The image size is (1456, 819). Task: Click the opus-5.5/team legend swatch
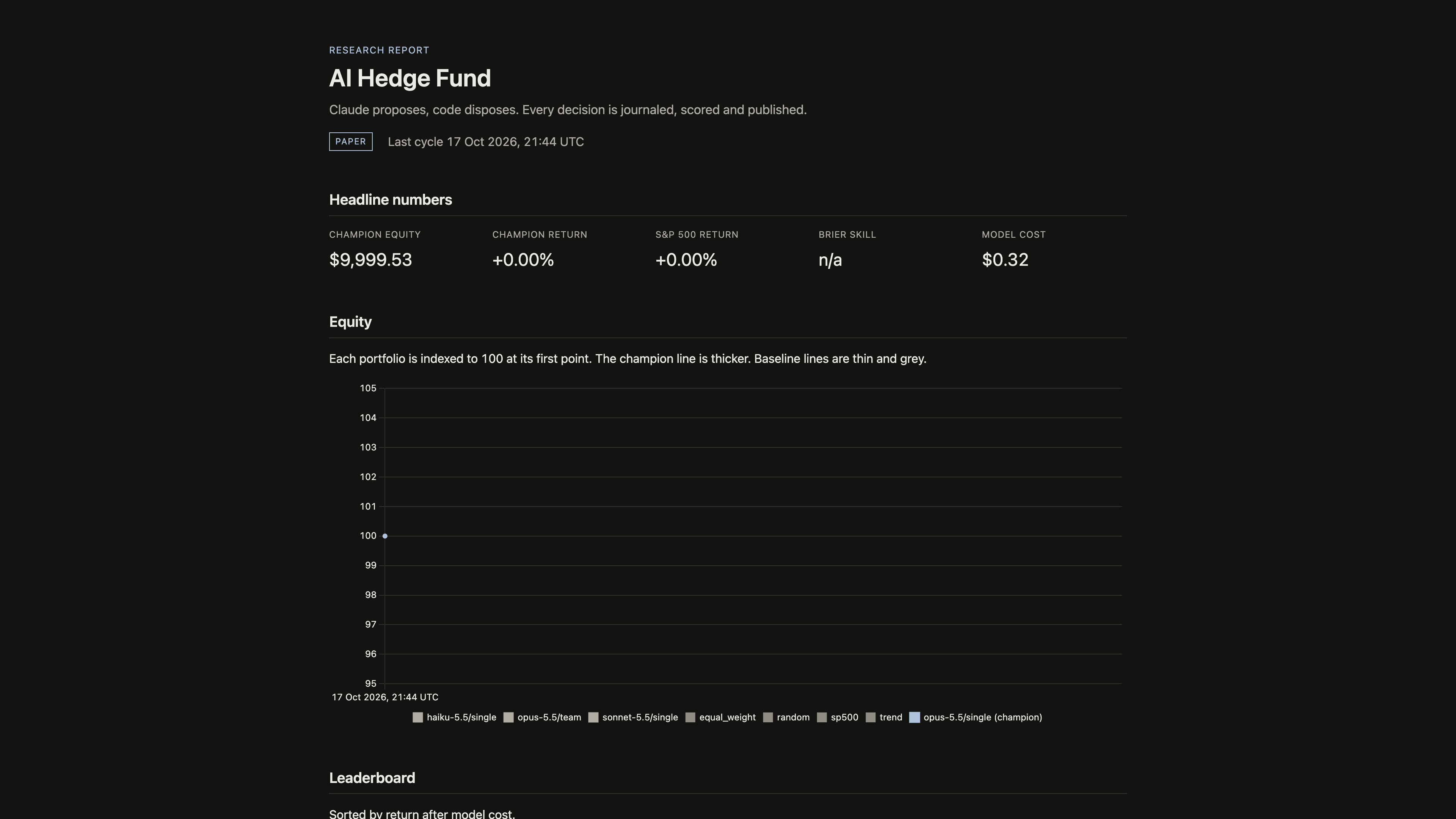coord(509,717)
